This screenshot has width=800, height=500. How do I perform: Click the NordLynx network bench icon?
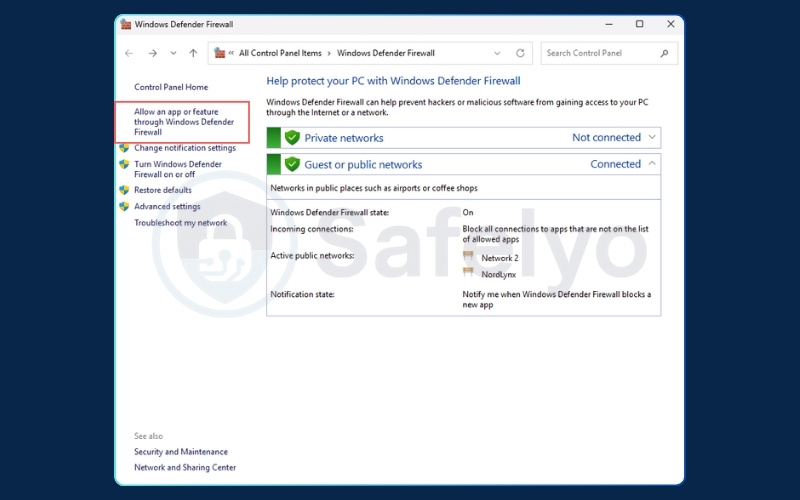point(468,272)
